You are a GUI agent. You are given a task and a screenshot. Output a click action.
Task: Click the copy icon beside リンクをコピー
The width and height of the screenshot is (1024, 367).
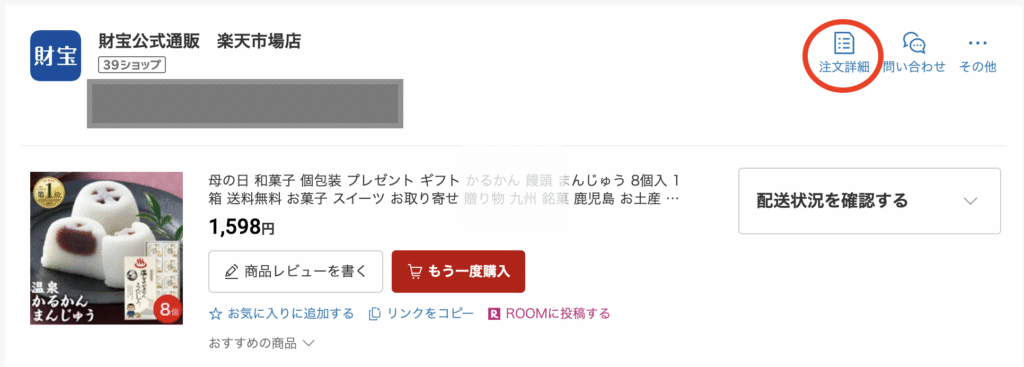coord(375,314)
